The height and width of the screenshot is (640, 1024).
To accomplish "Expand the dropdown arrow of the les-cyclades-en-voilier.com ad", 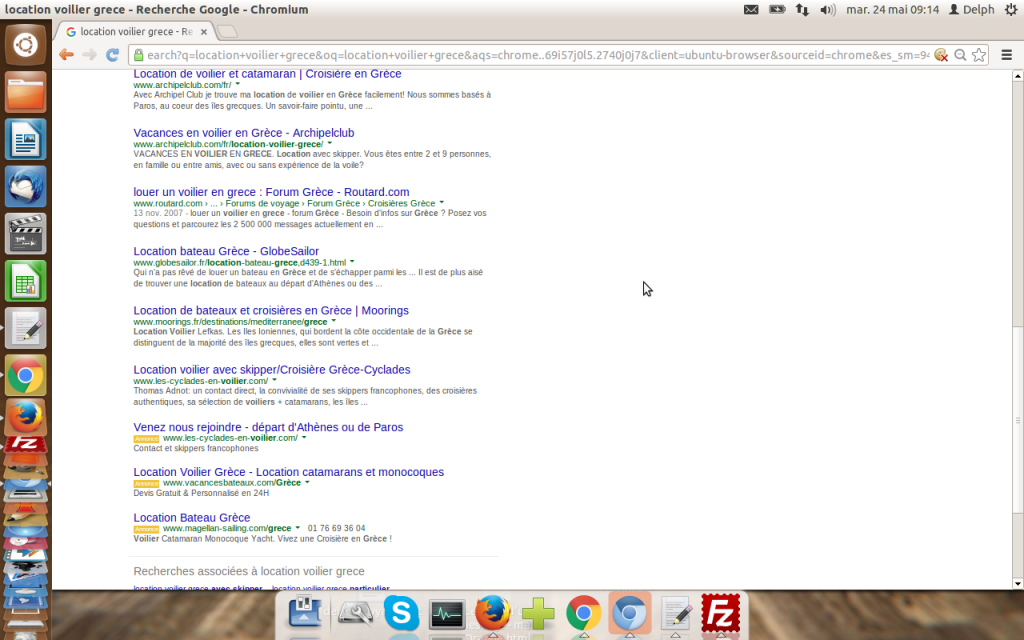I will tap(304, 438).
